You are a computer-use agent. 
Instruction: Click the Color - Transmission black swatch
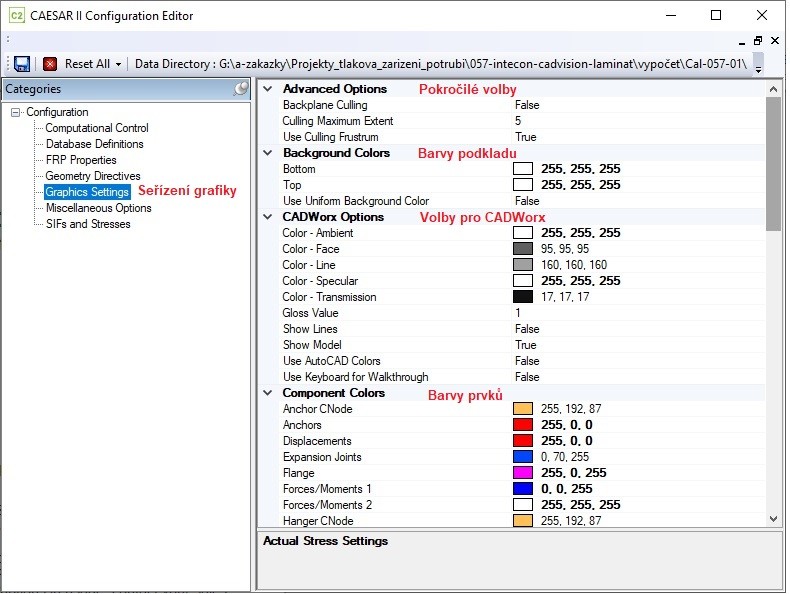click(x=523, y=297)
